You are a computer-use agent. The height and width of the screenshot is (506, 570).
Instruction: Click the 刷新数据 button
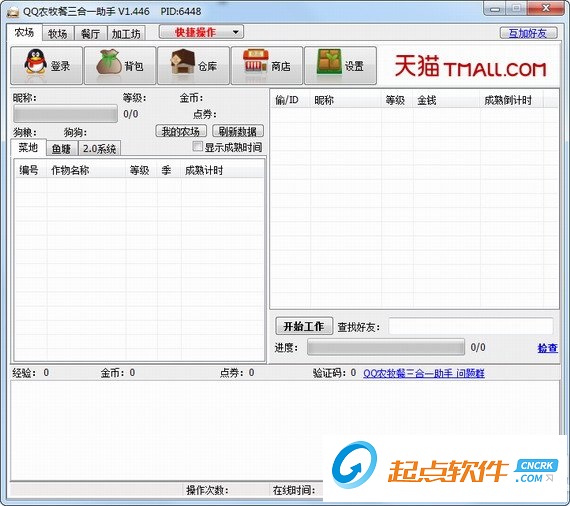[x=238, y=131]
